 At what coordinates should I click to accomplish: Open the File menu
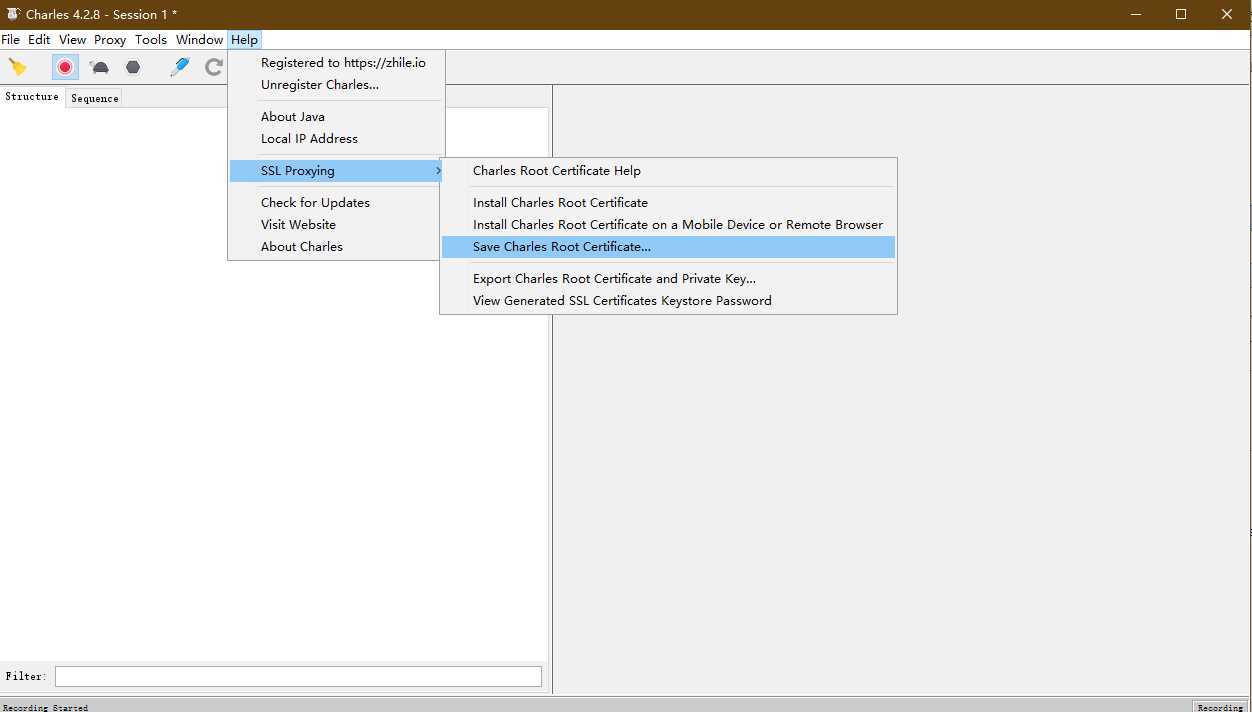point(10,40)
